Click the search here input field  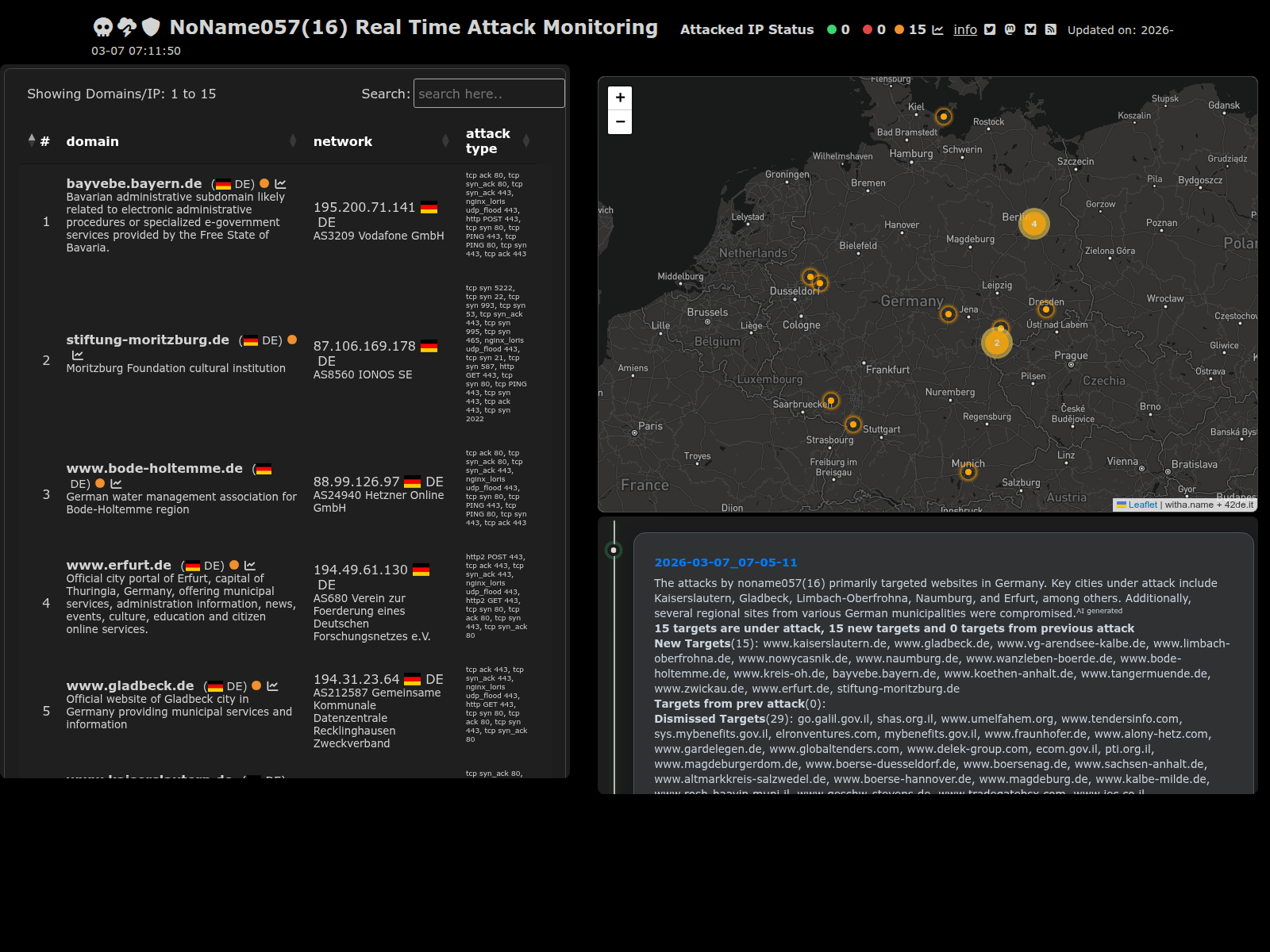[x=488, y=94]
